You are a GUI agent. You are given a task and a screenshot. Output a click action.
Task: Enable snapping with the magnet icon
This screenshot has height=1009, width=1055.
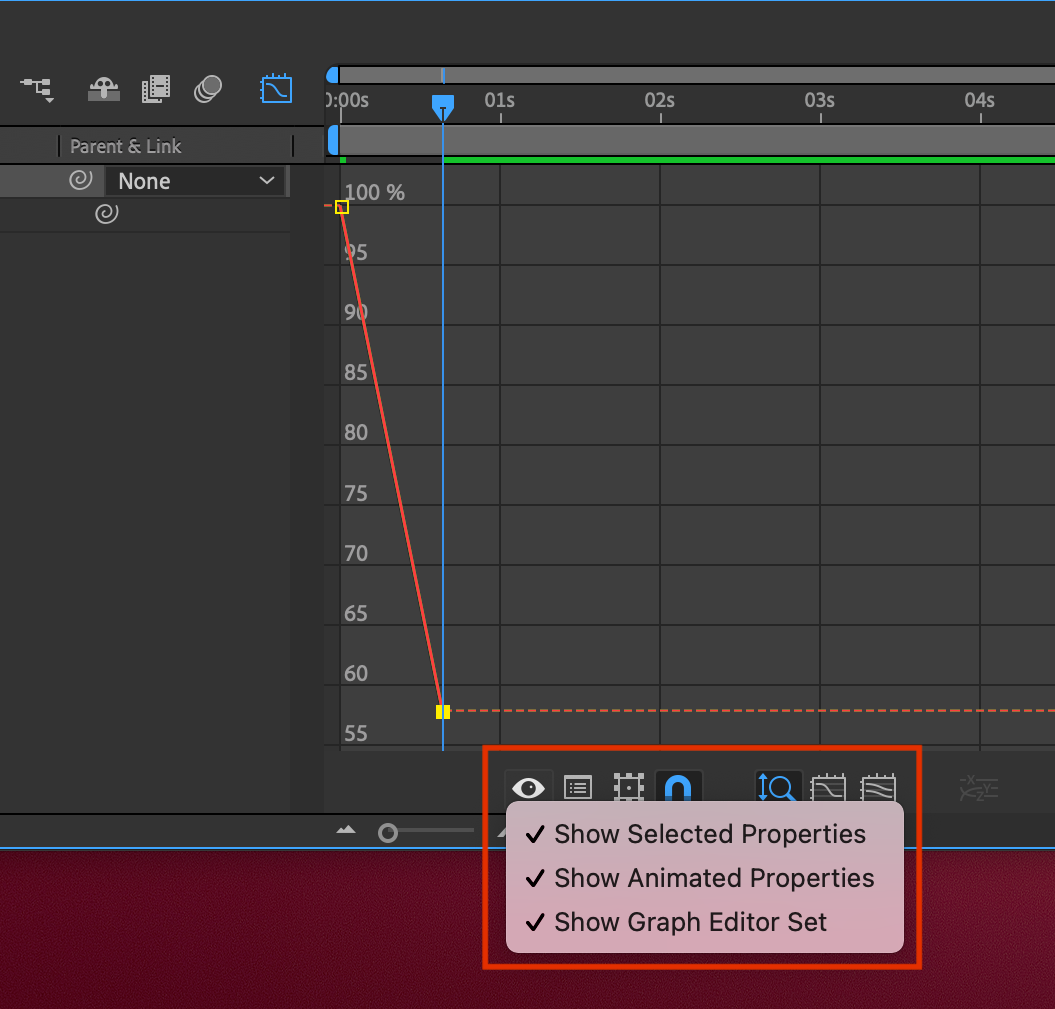679,788
